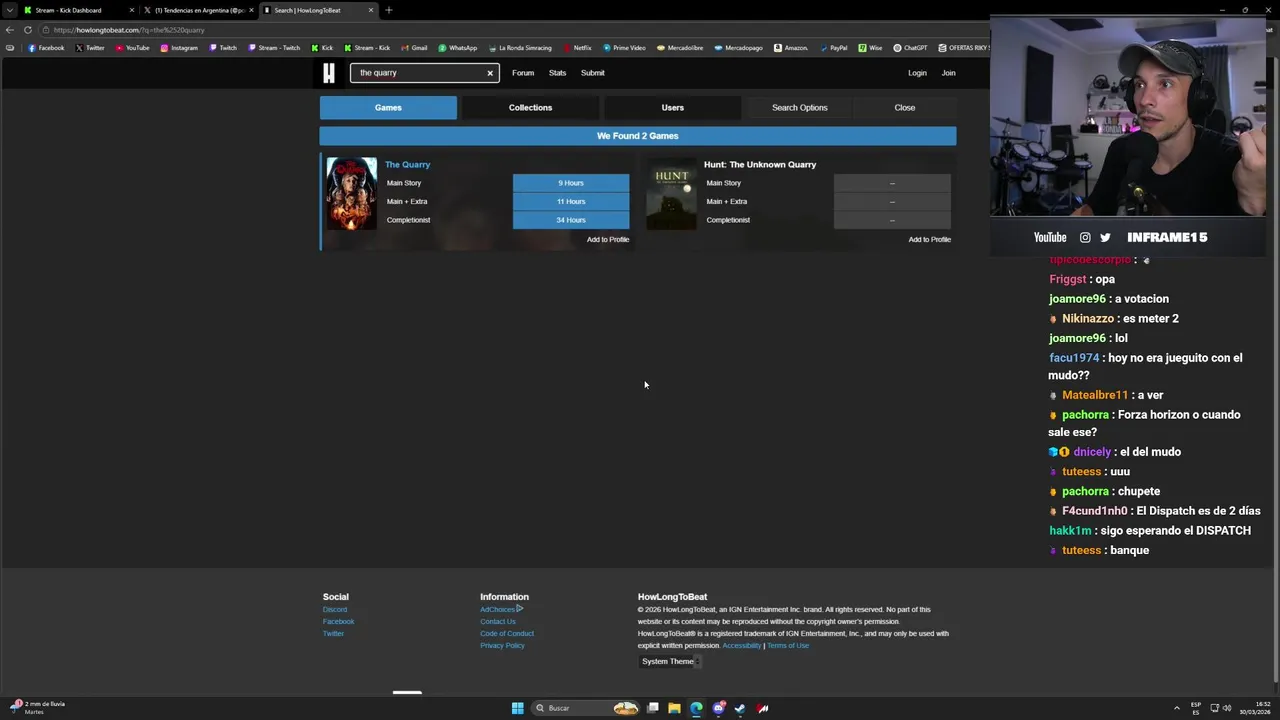Open File Explorer from taskbar
Viewport: 1280px width, 720px height.
pyautogui.click(x=674, y=708)
